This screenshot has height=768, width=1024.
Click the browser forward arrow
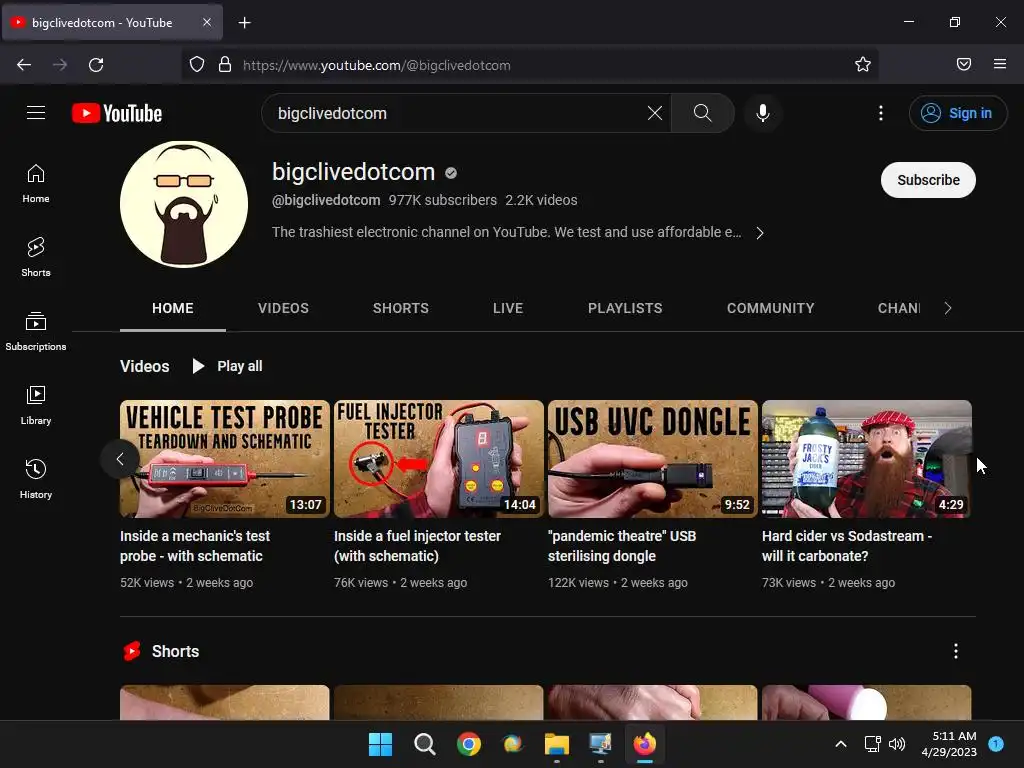(60, 65)
